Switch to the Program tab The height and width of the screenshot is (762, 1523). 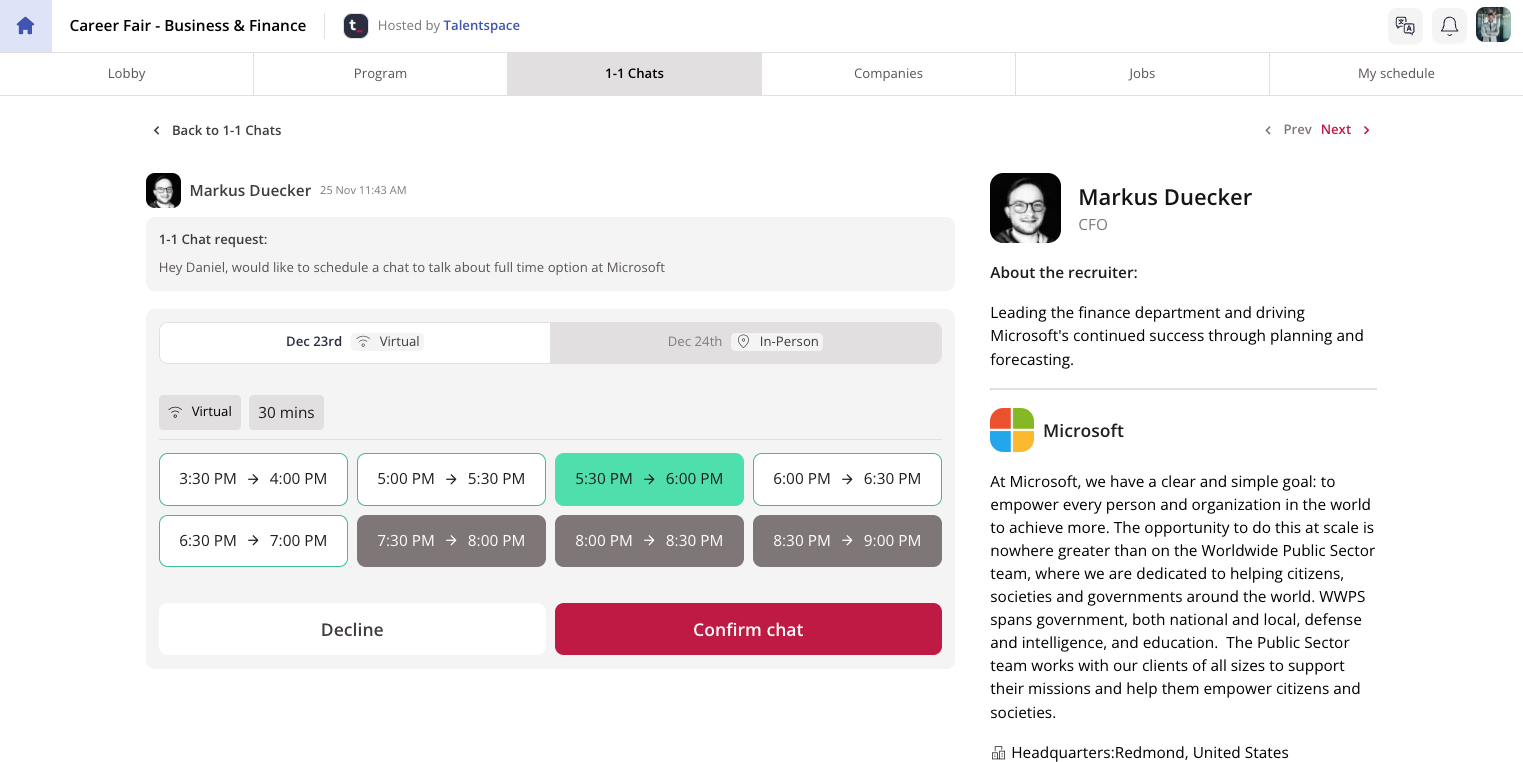coord(380,74)
